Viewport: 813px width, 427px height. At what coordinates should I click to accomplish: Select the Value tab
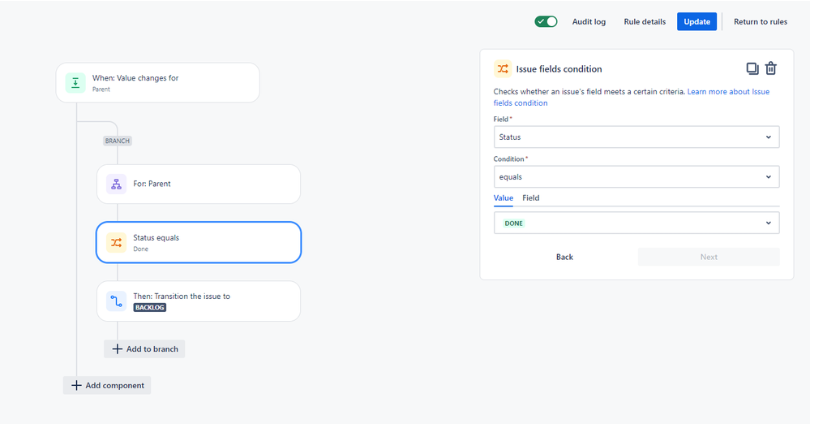click(x=503, y=198)
